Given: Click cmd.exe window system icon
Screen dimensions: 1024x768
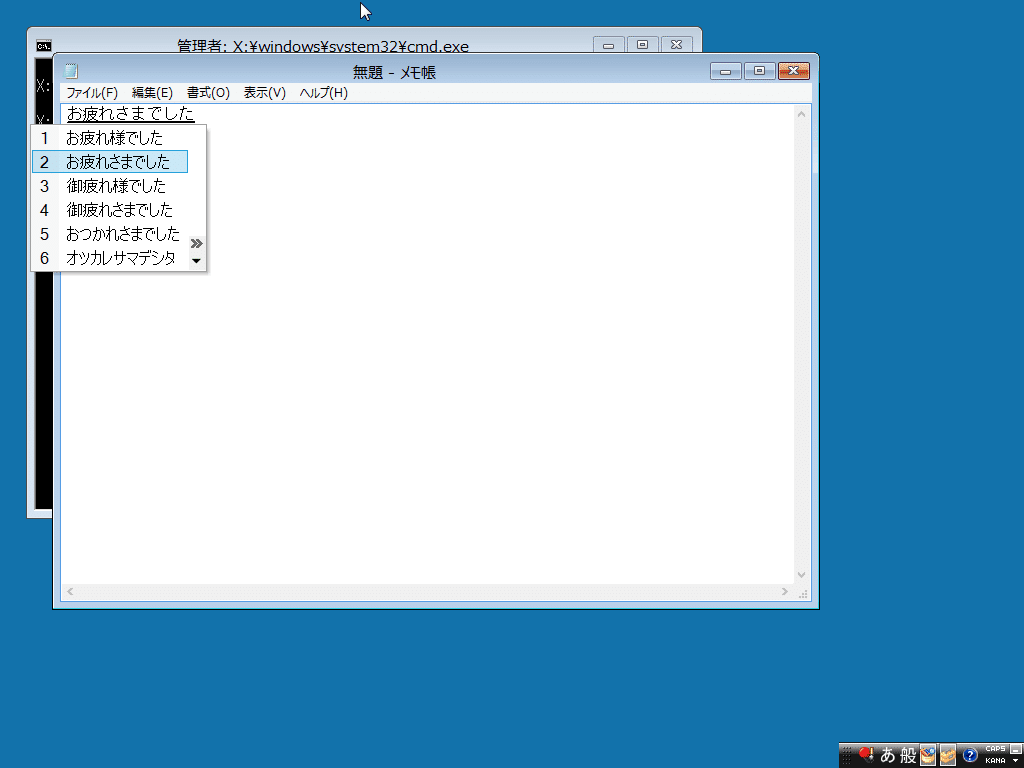Looking at the screenshot, I should click(x=44, y=46).
